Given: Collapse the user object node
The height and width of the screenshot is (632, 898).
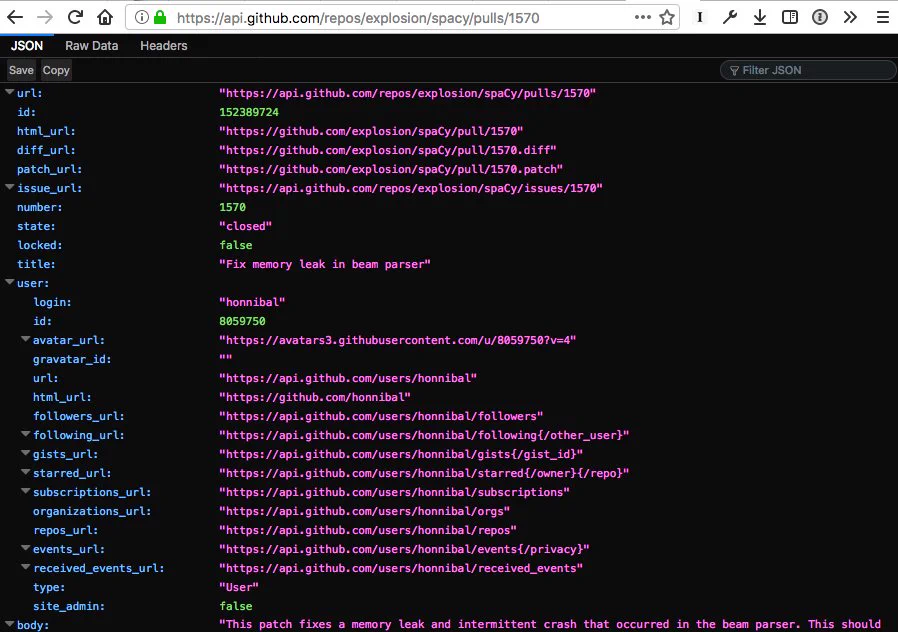Looking at the screenshot, I should click(x=10, y=282).
